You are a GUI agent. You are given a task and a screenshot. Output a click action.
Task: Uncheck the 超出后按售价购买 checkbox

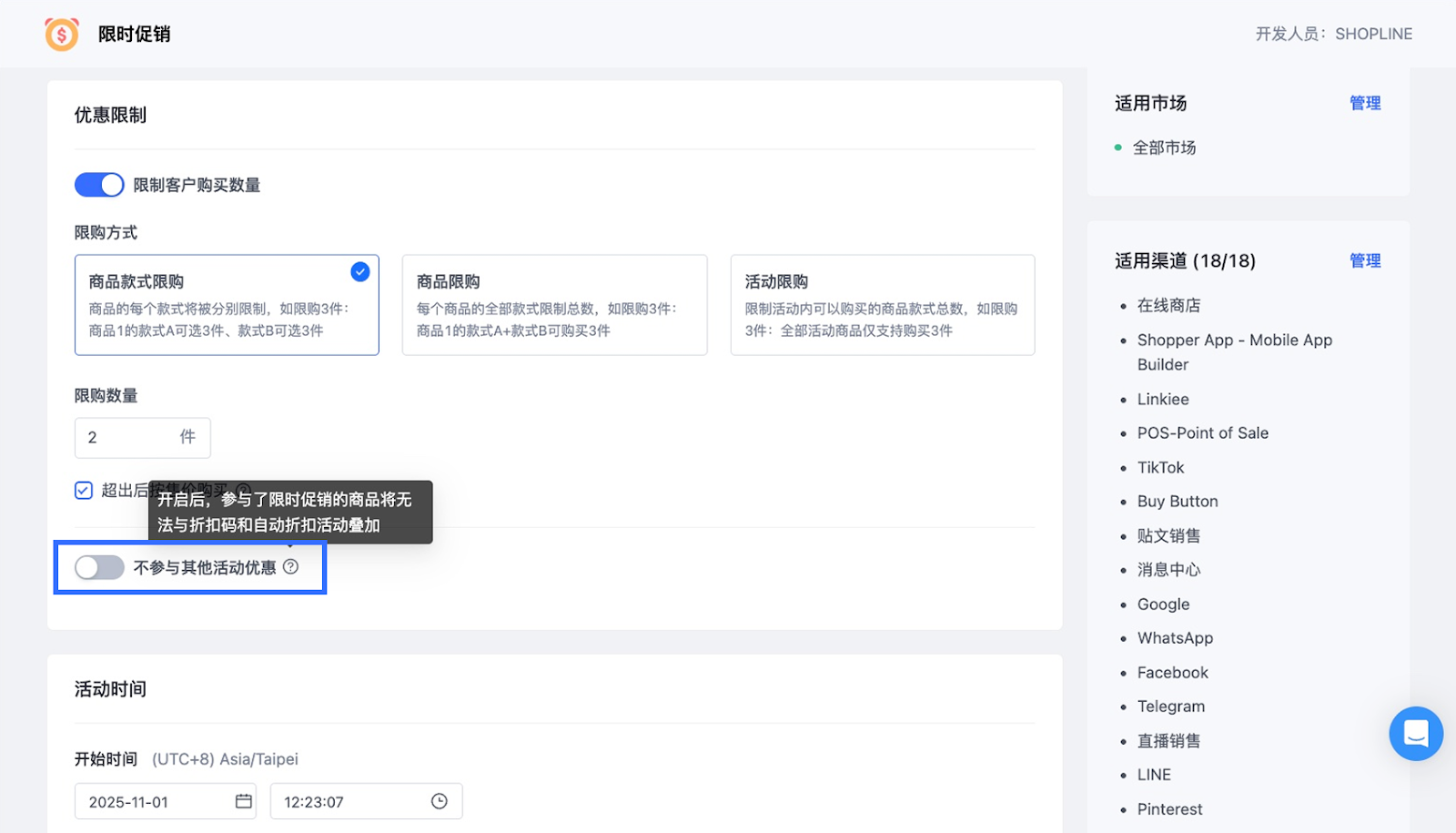84,491
